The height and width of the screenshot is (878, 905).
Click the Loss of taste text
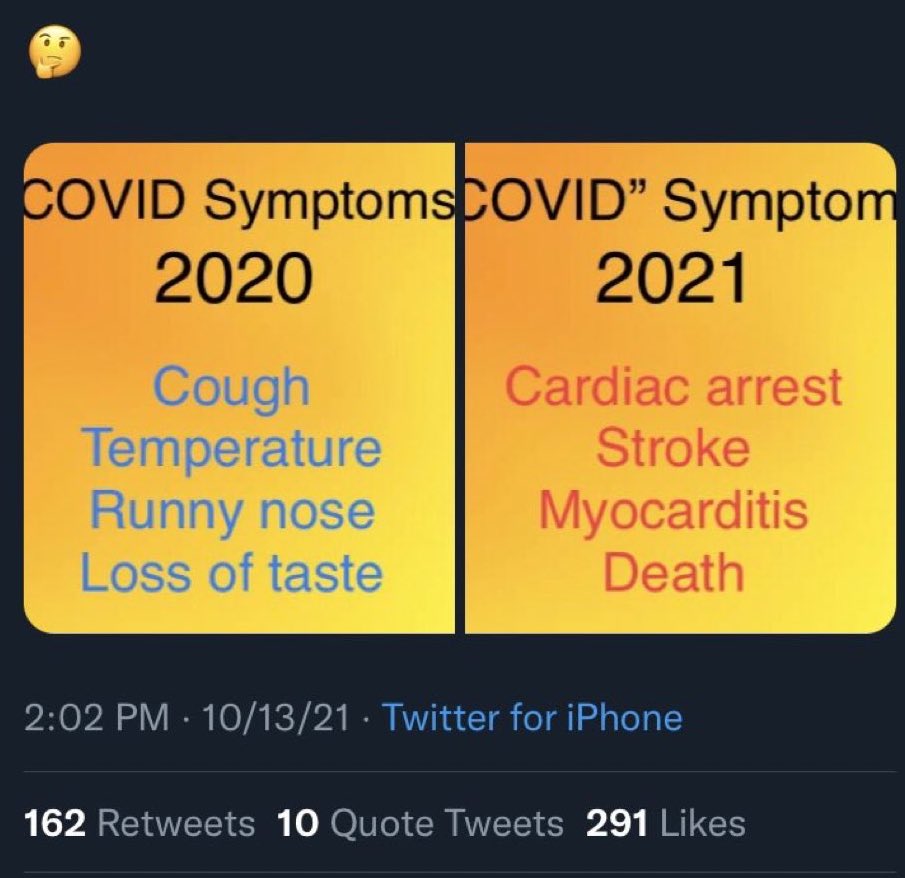[x=231, y=574]
